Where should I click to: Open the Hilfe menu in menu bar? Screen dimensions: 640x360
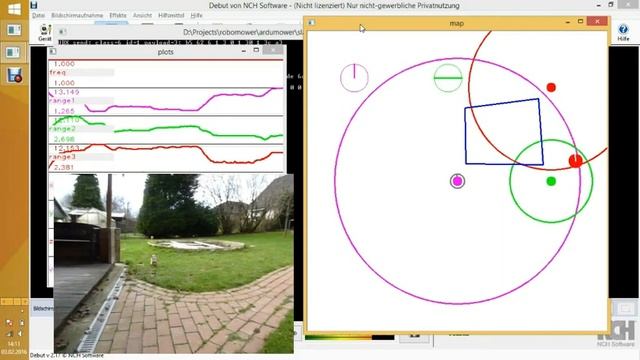pos(196,15)
